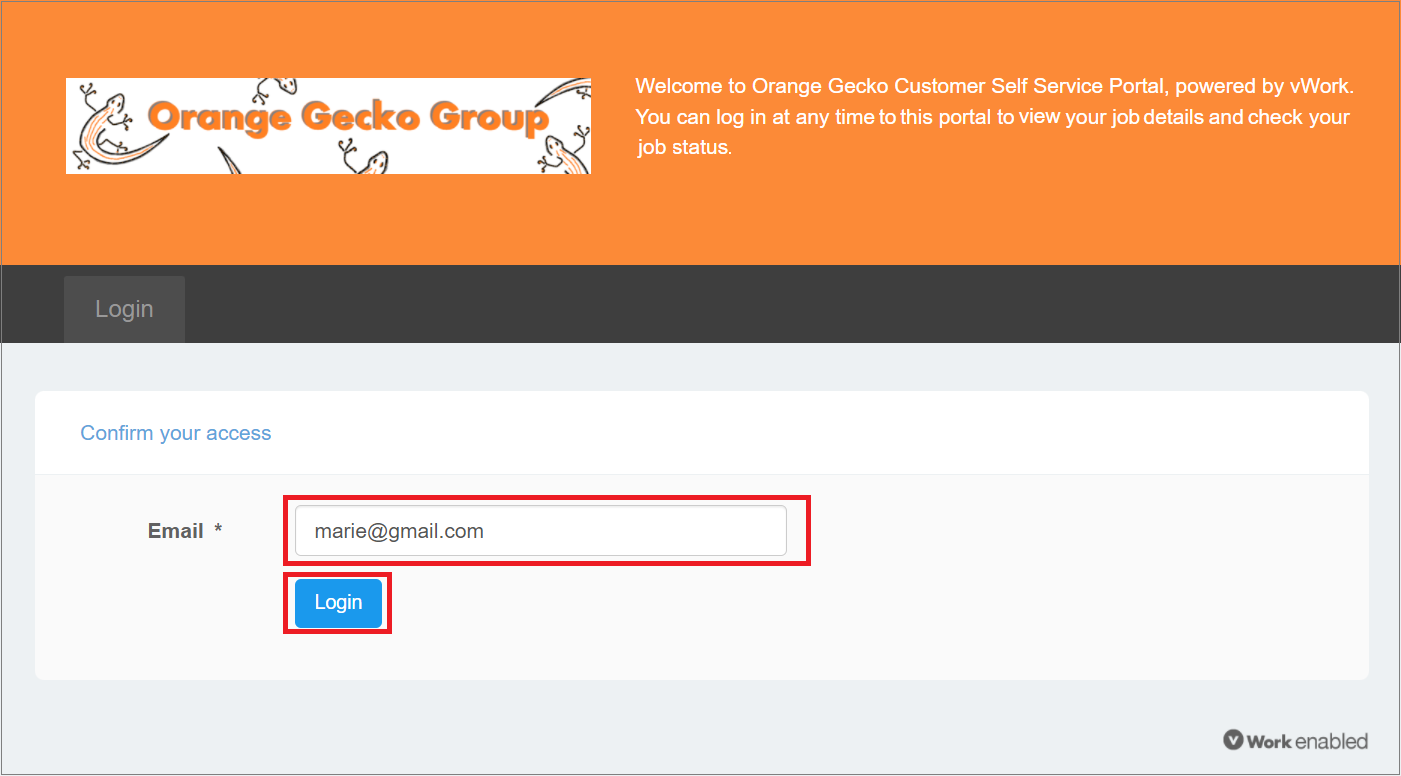Click the vWork enabled logo
Image resolution: width=1401 pixels, height=776 pixels.
point(1295,741)
